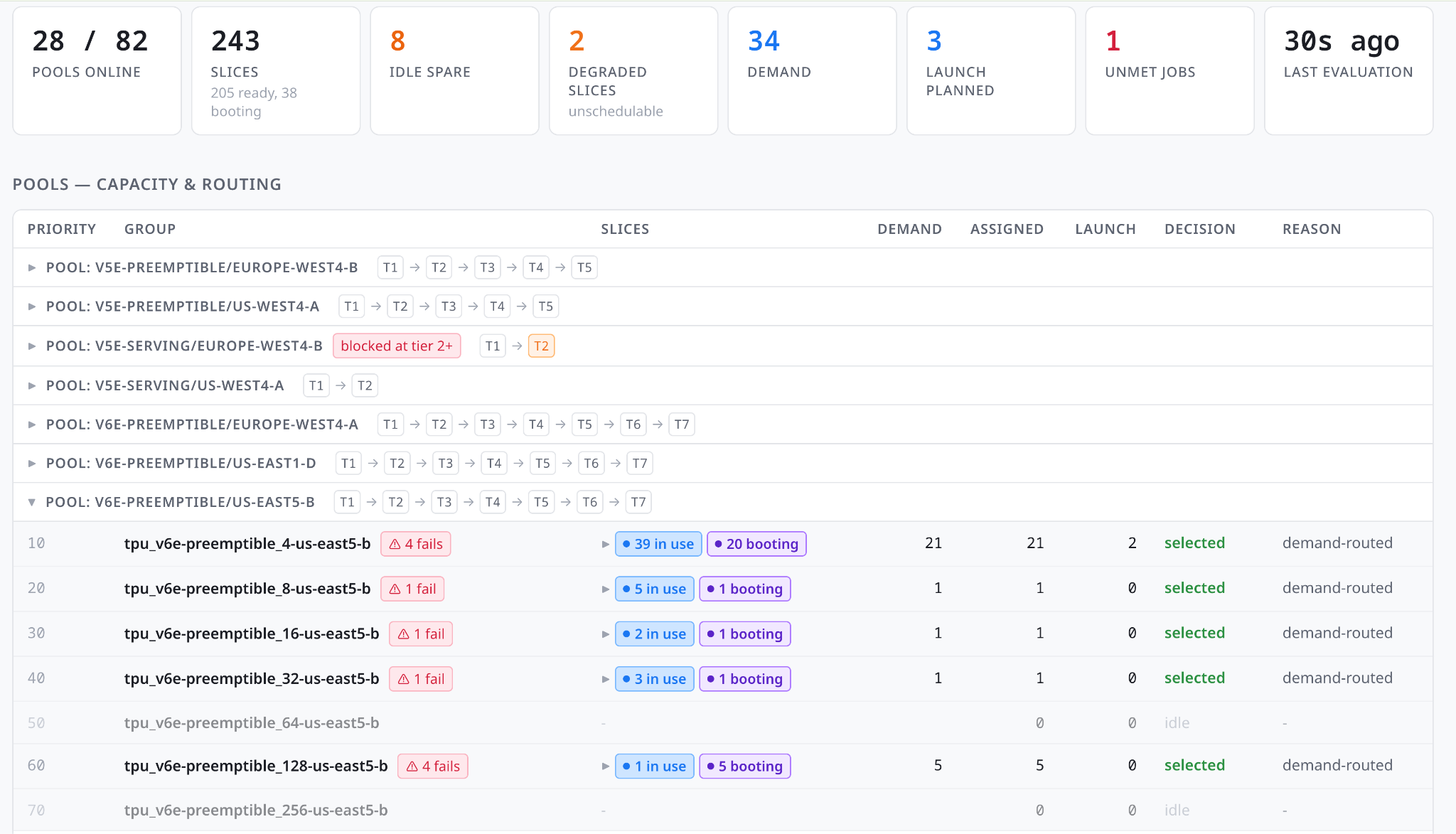1456x834 pixels.
Task: Click the ASSIGNED column header
Action: (x=1007, y=229)
